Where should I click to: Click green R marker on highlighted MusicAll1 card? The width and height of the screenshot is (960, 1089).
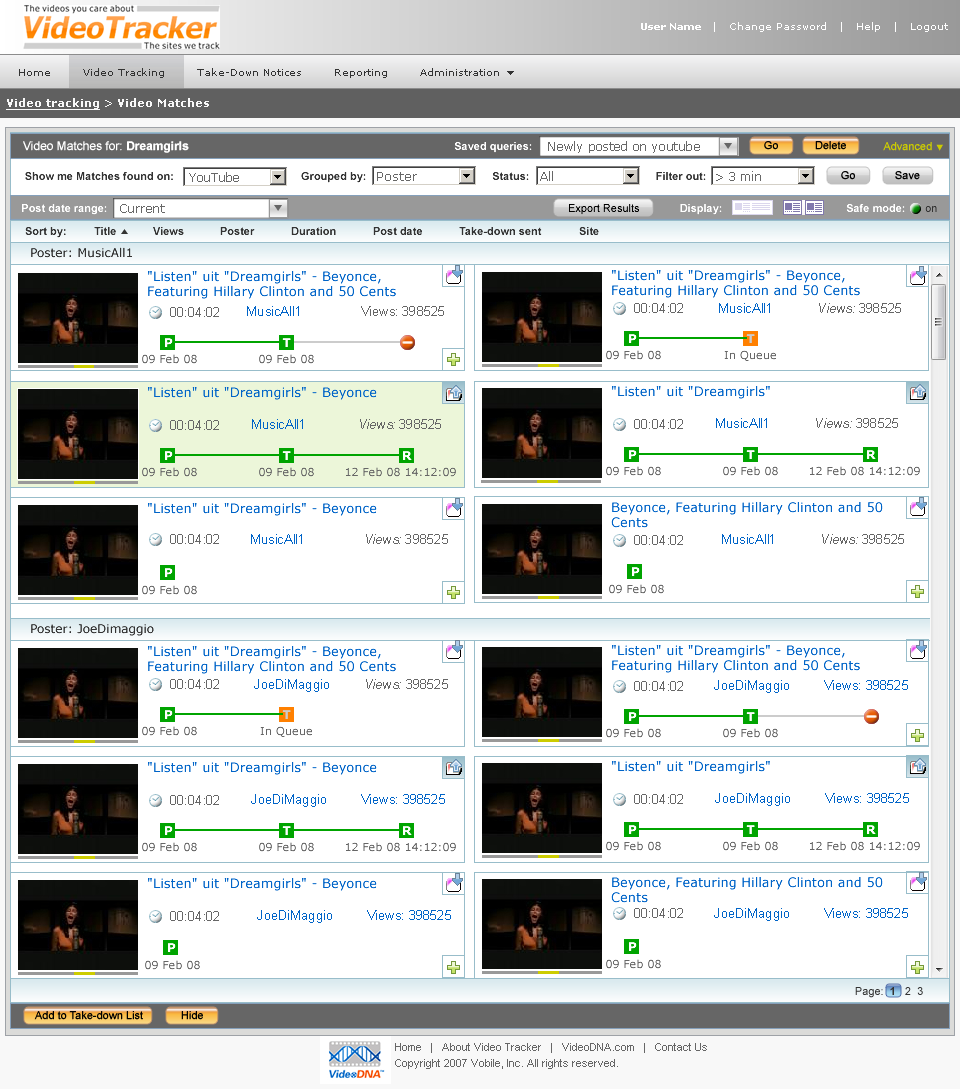click(x=406, y=456)
